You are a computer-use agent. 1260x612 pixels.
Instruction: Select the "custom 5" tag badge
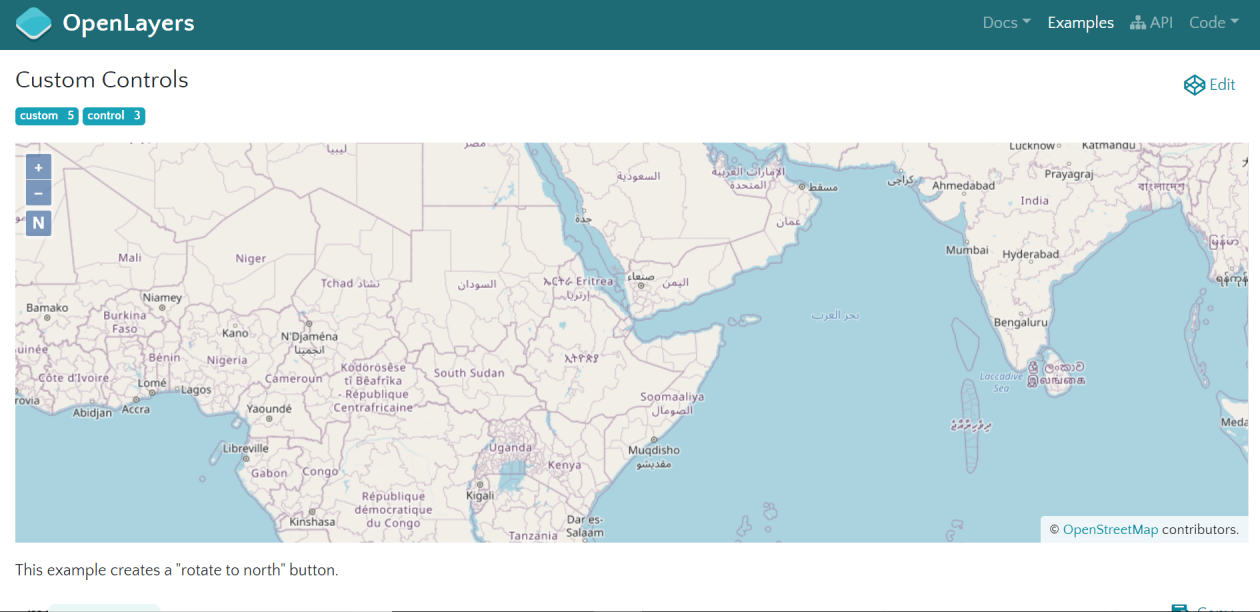pyautogui.click(x=46, y=115)
